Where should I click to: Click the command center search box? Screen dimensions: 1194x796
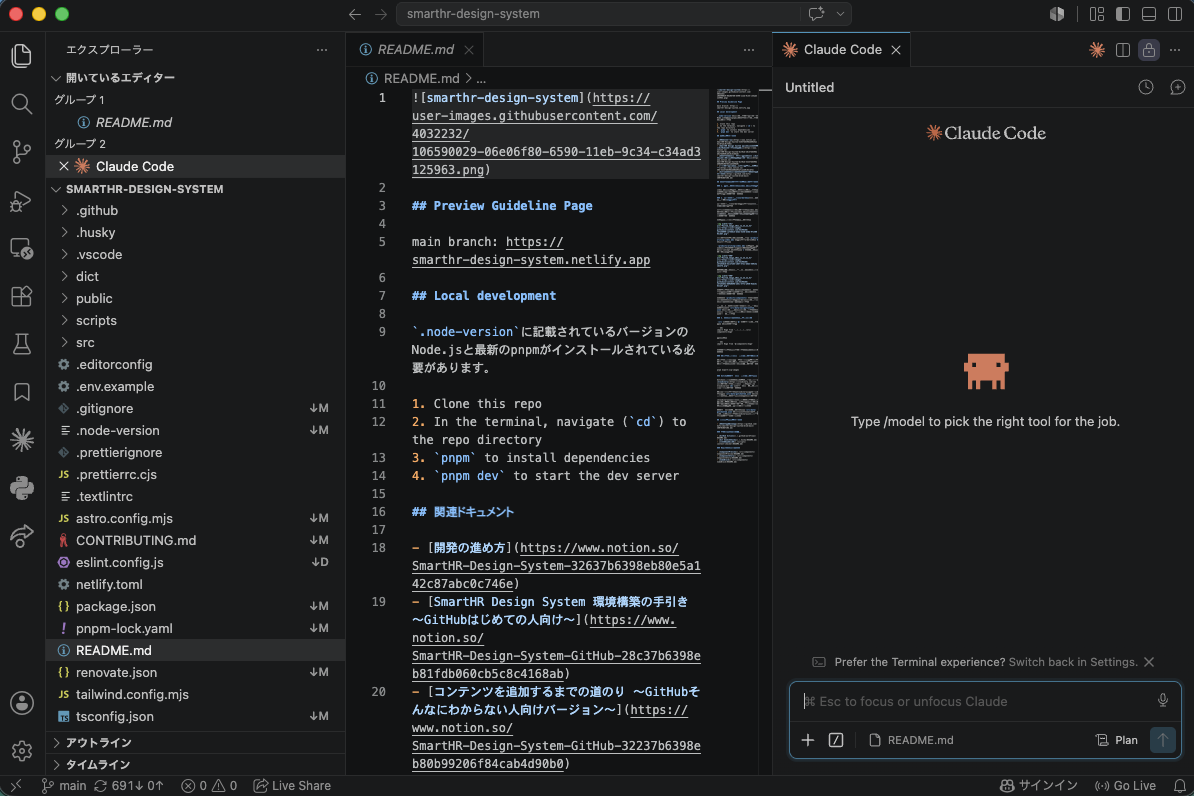pos(598,14)
